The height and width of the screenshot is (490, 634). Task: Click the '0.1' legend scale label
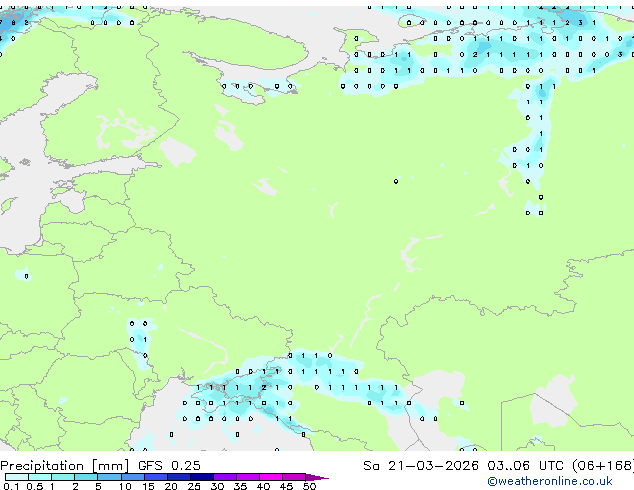click(11, 486)
